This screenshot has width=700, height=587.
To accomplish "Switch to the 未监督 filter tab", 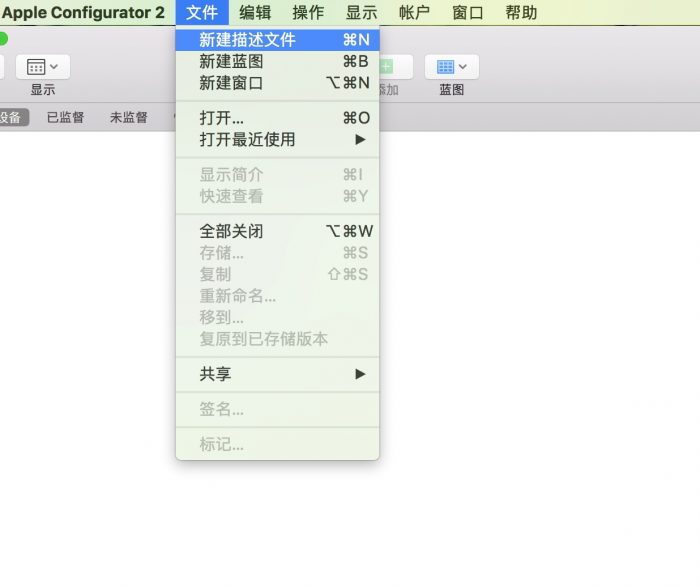I will coord(129,117).
